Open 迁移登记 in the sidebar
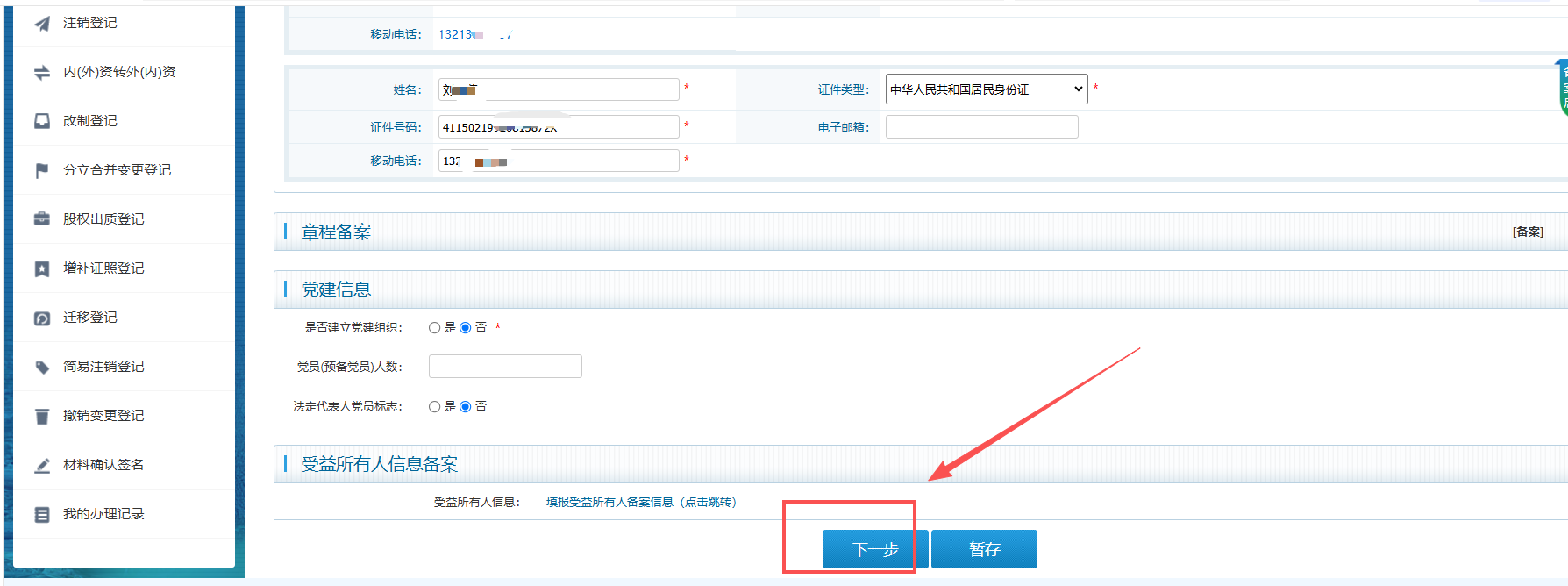Screen dimensions: 1568x586 tap(90, 318)
